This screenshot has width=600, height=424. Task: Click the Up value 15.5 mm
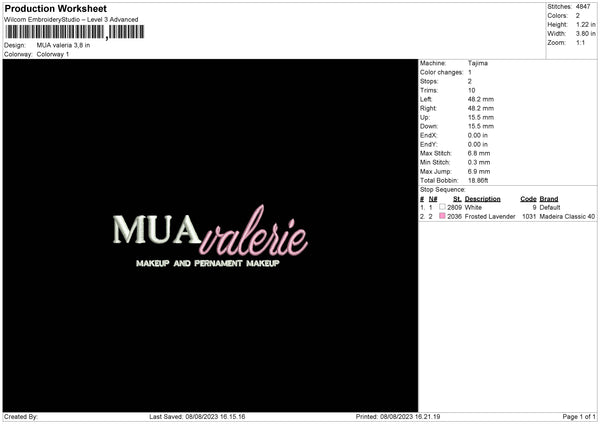(481, 117)
